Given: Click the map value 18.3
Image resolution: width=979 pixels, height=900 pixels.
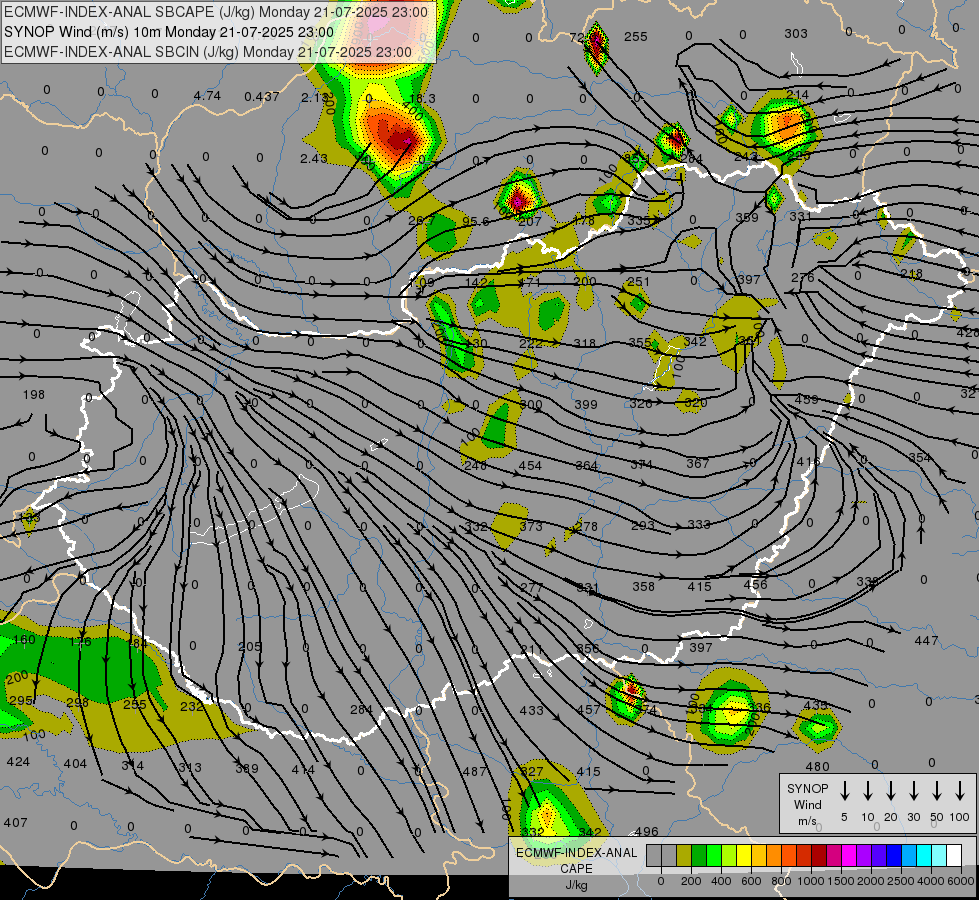Looking at the screenshot, I should (x=422, y=99).
